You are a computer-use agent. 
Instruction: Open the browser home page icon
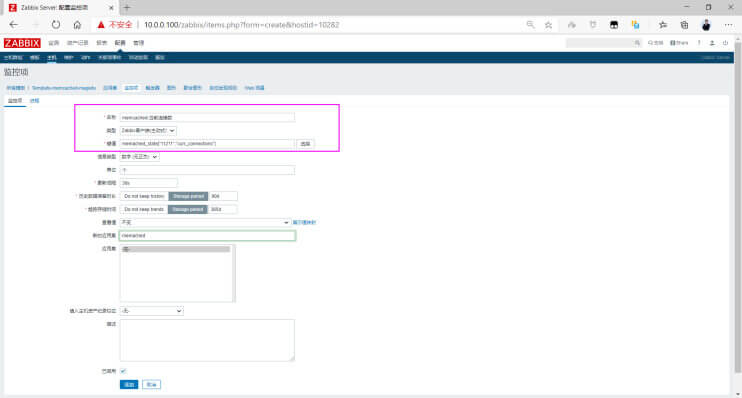point(77,25)
